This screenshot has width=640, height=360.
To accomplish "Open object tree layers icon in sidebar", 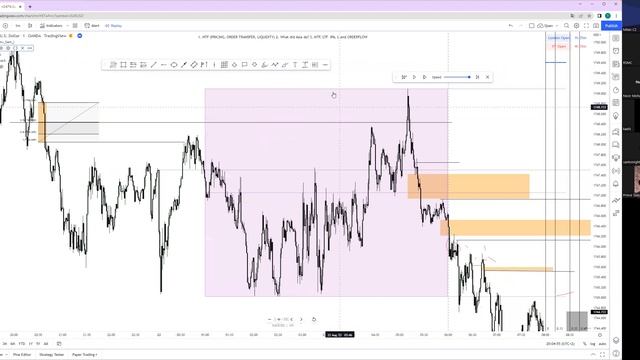I will (616, 340).
